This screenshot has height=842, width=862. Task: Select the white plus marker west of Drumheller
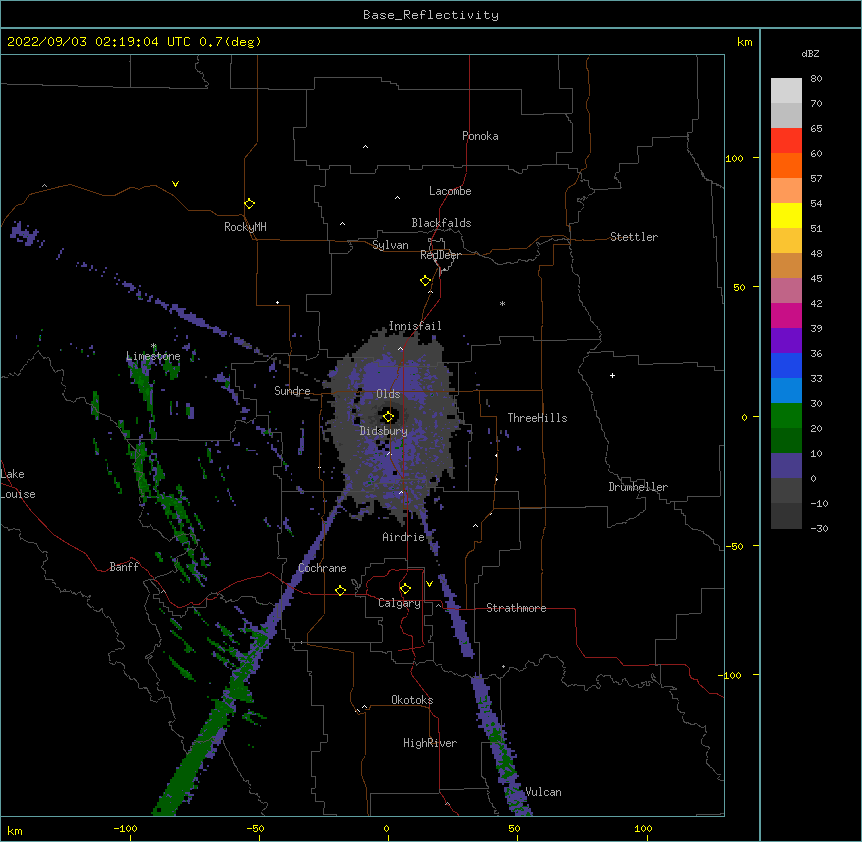612,375
